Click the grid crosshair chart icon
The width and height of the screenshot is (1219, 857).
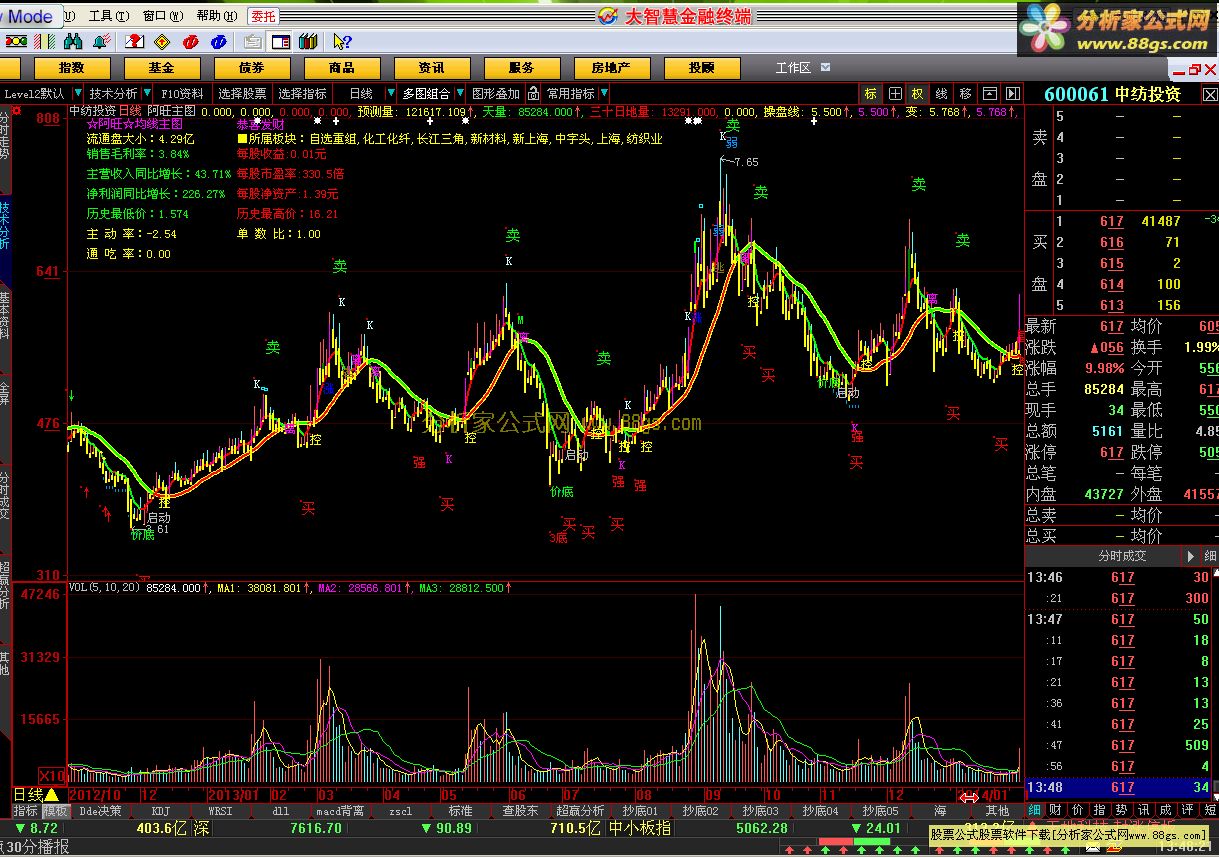click(894, 93)
